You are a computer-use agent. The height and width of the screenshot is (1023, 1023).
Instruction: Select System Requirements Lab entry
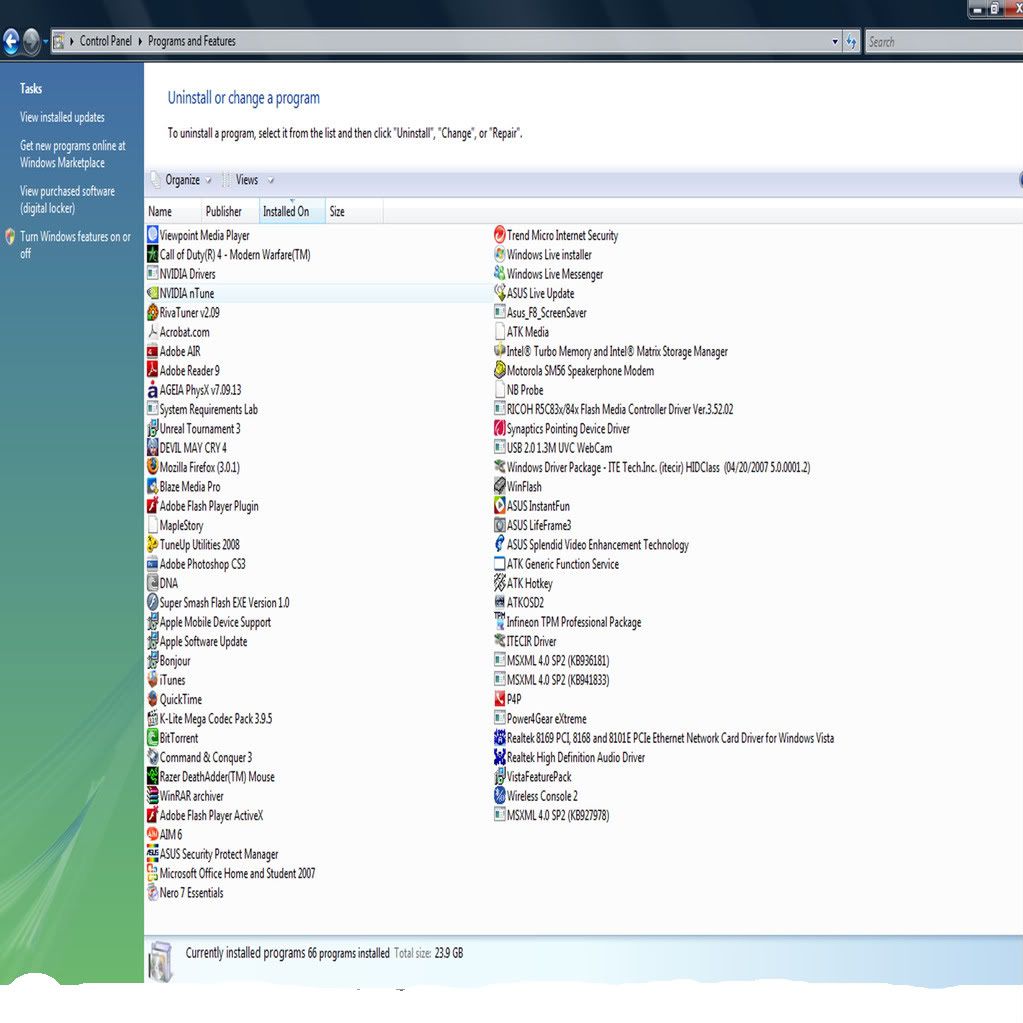(209, 410)
